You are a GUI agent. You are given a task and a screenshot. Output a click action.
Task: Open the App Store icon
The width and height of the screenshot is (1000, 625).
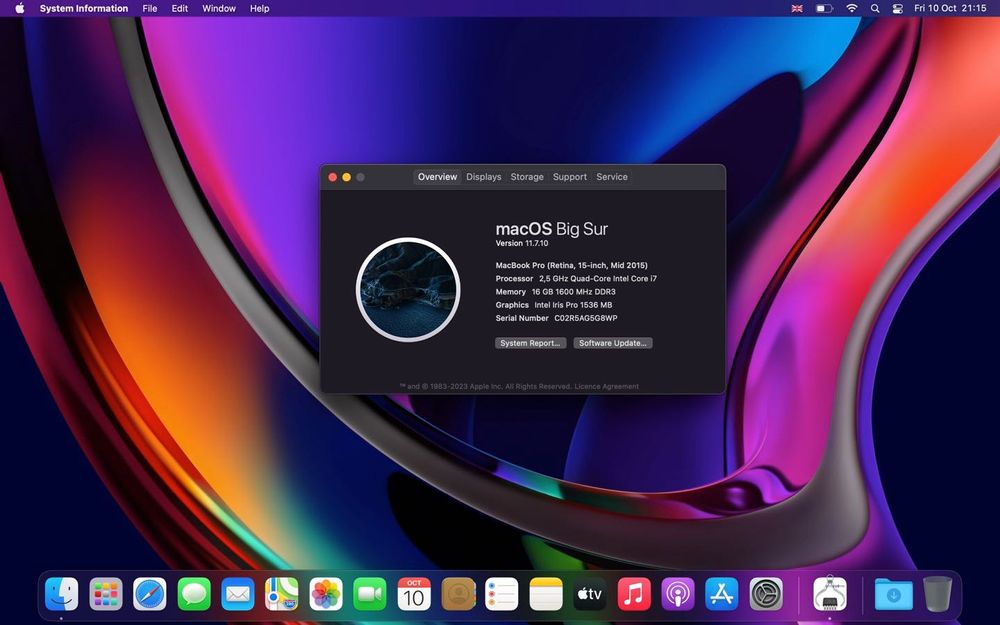pyautogui.click(x=722, y=594)
